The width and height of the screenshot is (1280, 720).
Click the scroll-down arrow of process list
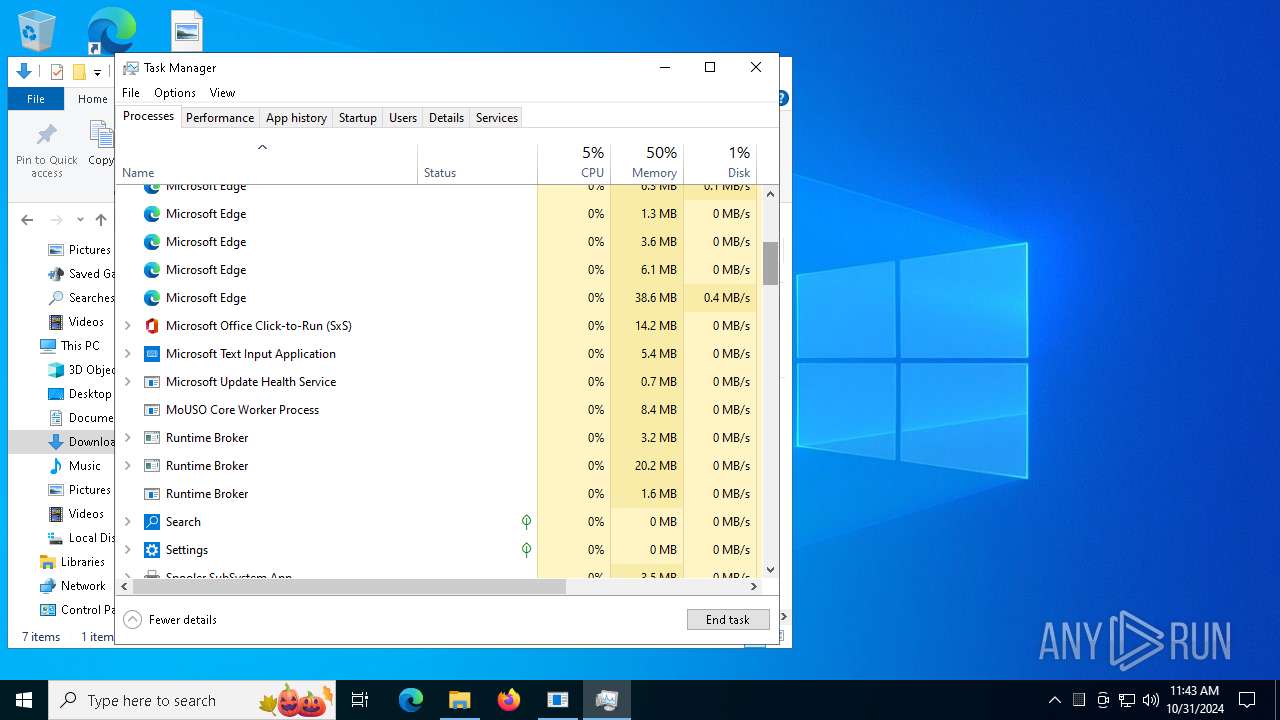[x=770, y=570]
